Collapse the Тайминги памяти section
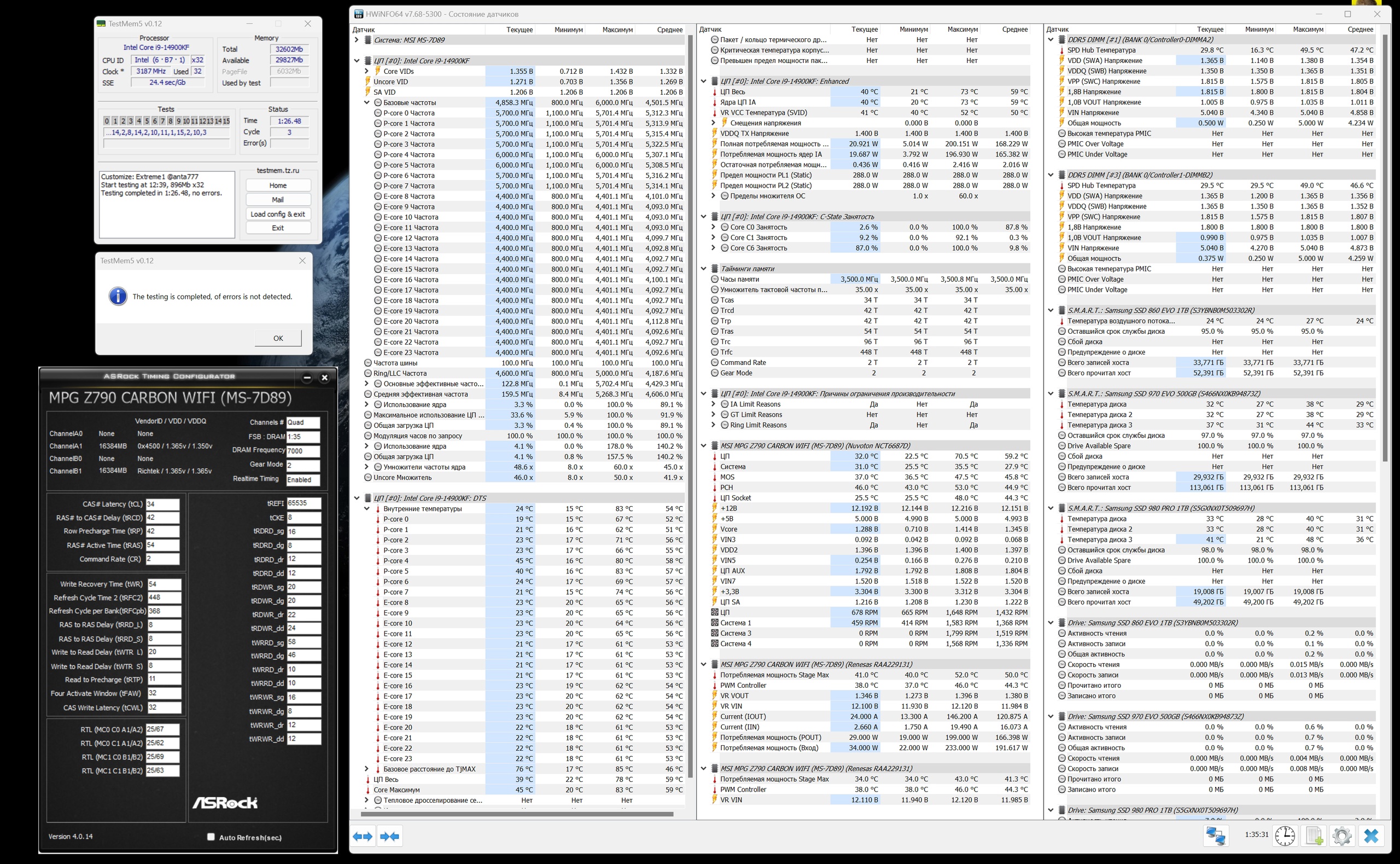 coord(703,269)
